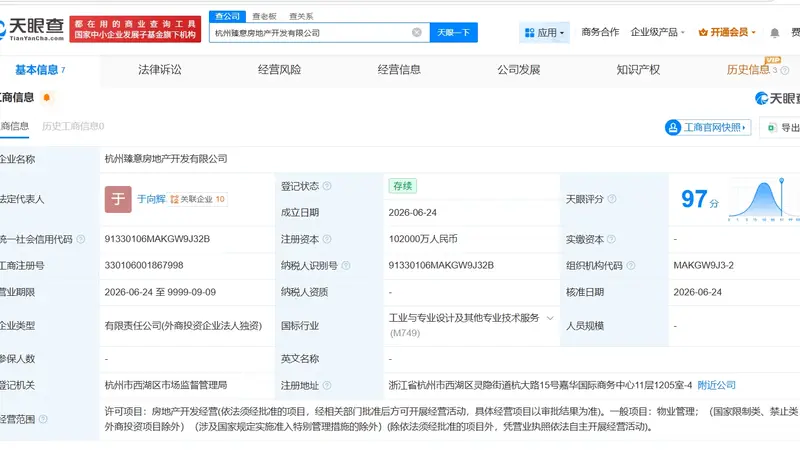The height and width of the screenshot is (450, 800).
Task: Select the 历史工商信息0 sub-tab
Action: 73,126
